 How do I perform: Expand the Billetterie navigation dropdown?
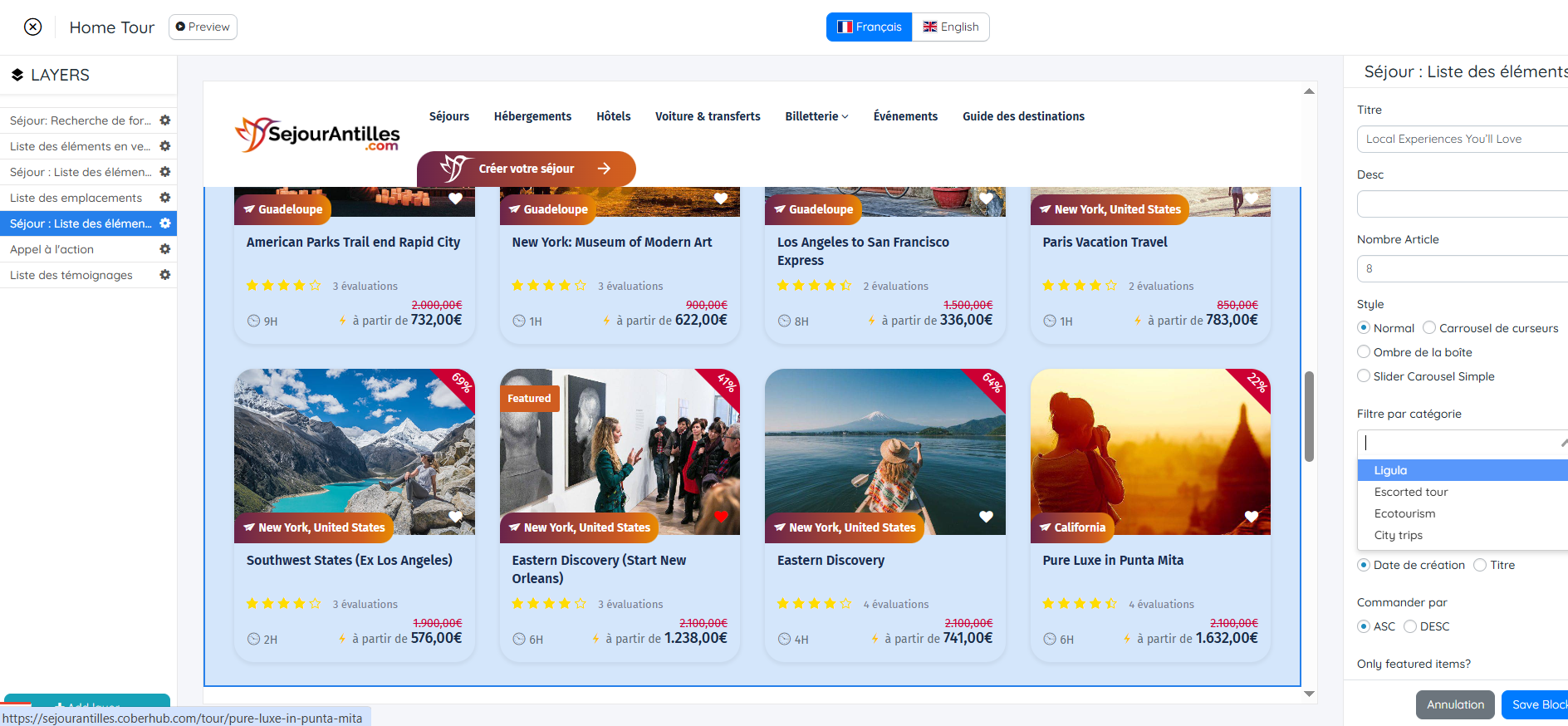(816, 116)
